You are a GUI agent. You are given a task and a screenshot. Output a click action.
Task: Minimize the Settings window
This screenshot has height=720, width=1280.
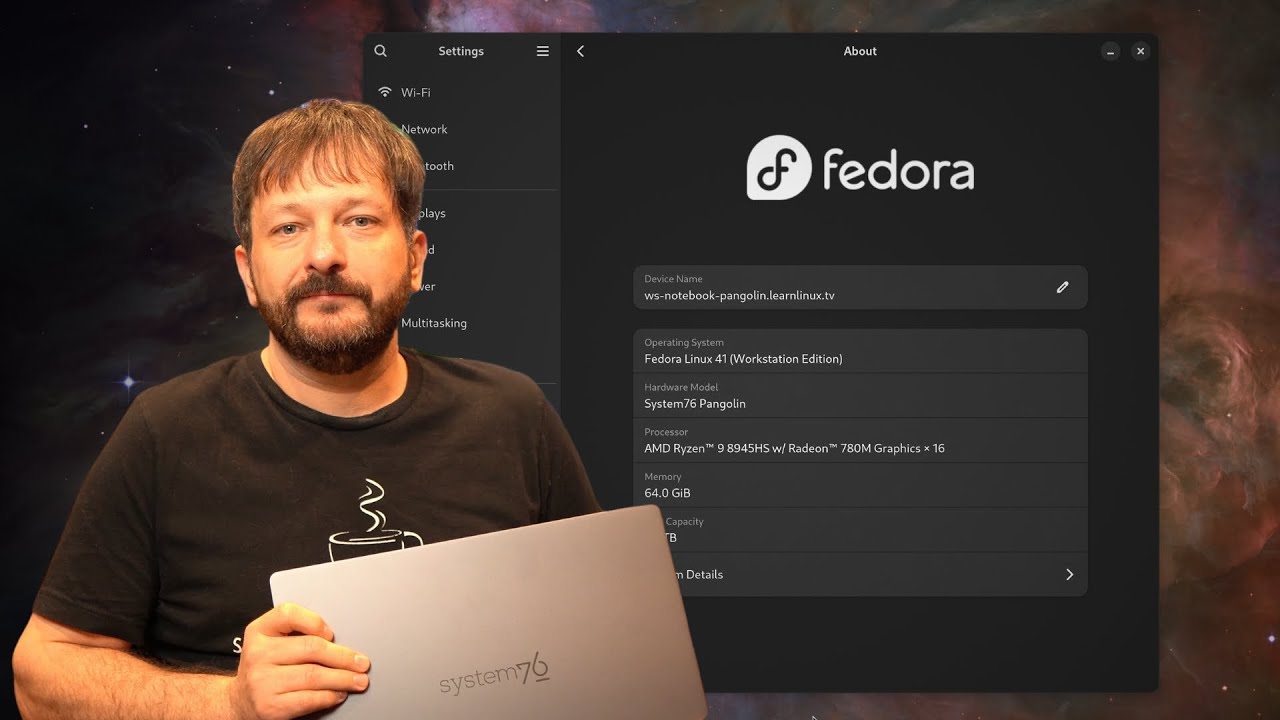click(x=1110, y=51)
